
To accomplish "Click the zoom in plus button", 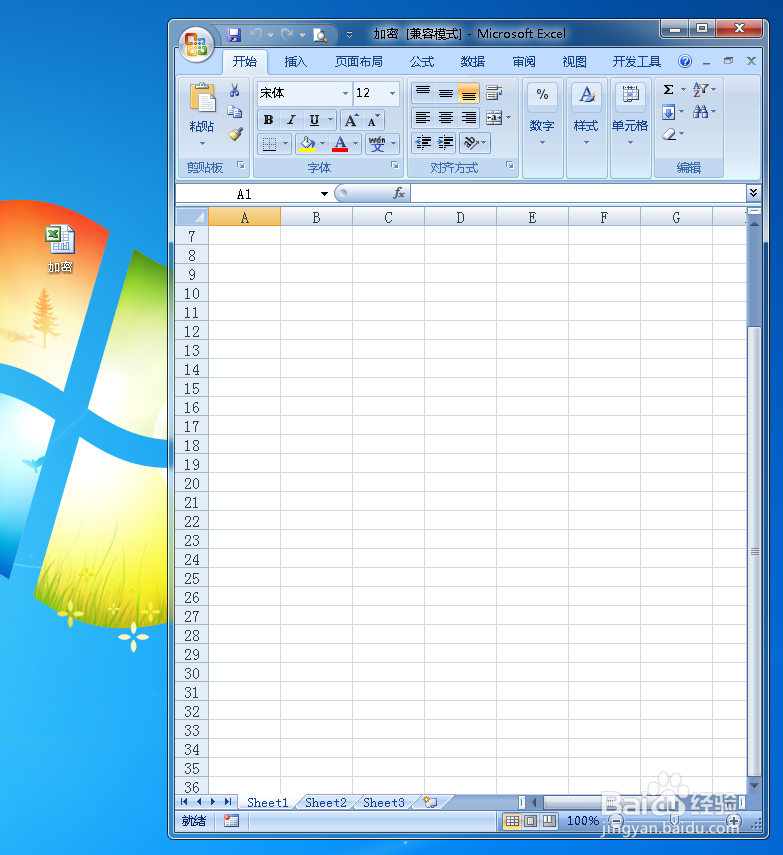I will click(734, 820).
